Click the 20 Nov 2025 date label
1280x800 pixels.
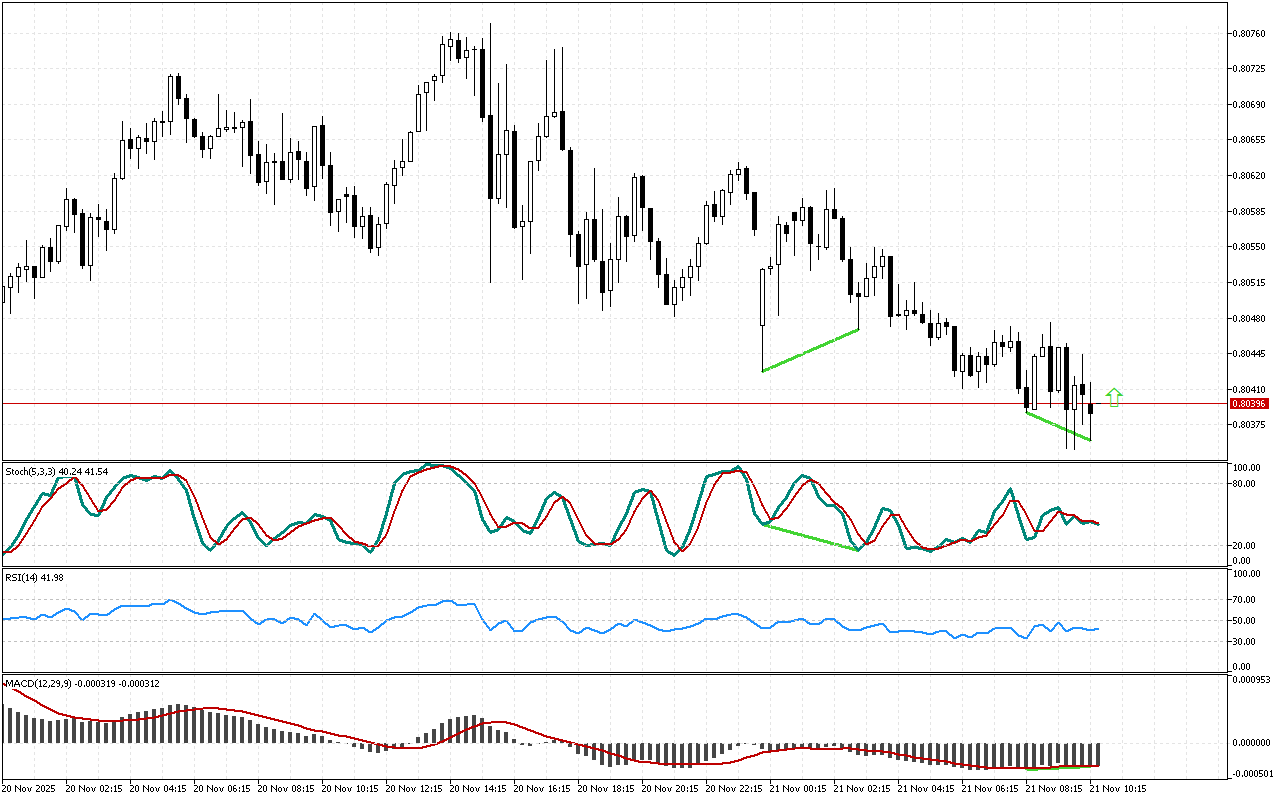click(32, 788)
